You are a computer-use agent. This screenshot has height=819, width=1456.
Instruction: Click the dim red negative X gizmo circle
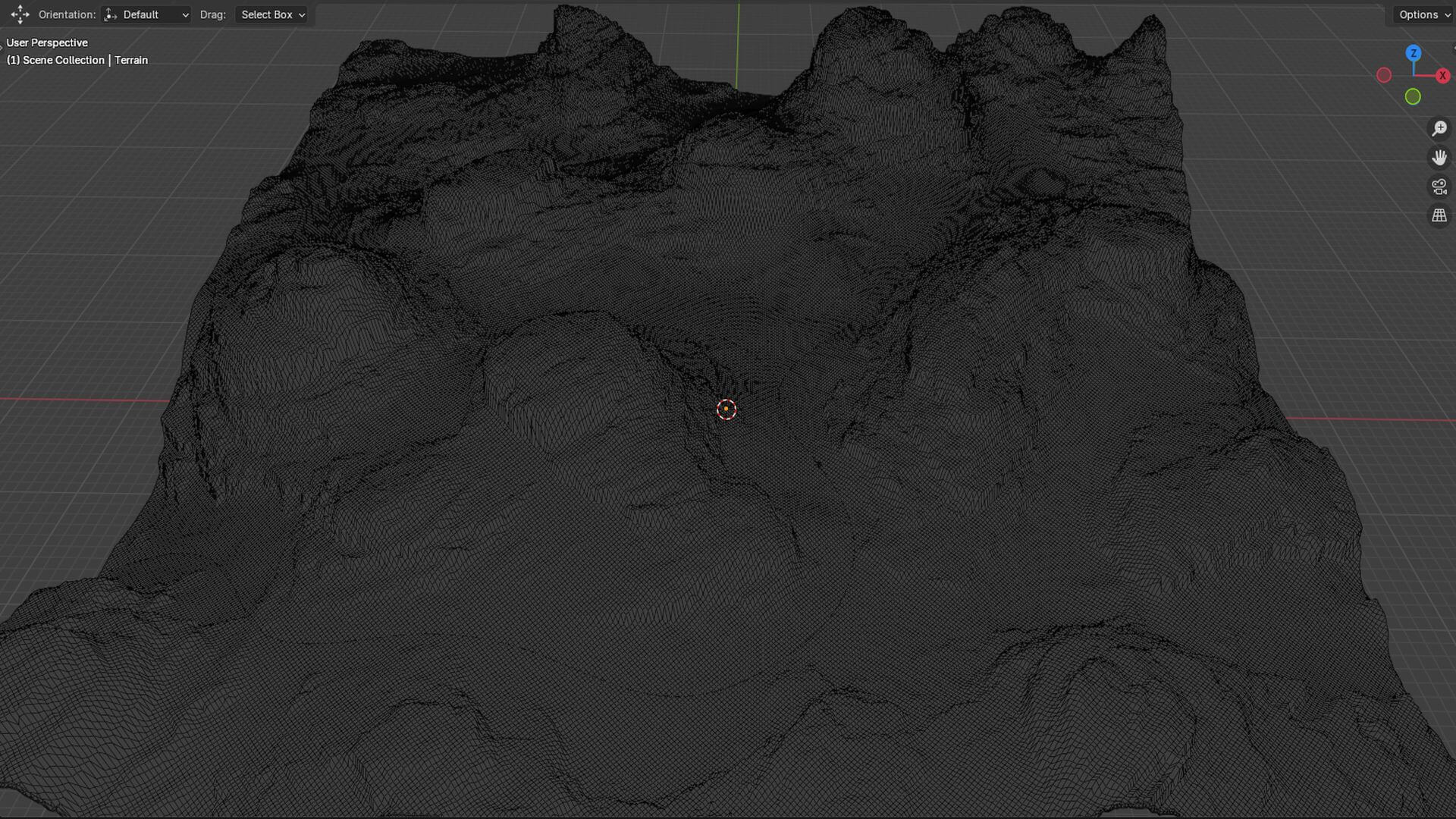pos(1384,75)
